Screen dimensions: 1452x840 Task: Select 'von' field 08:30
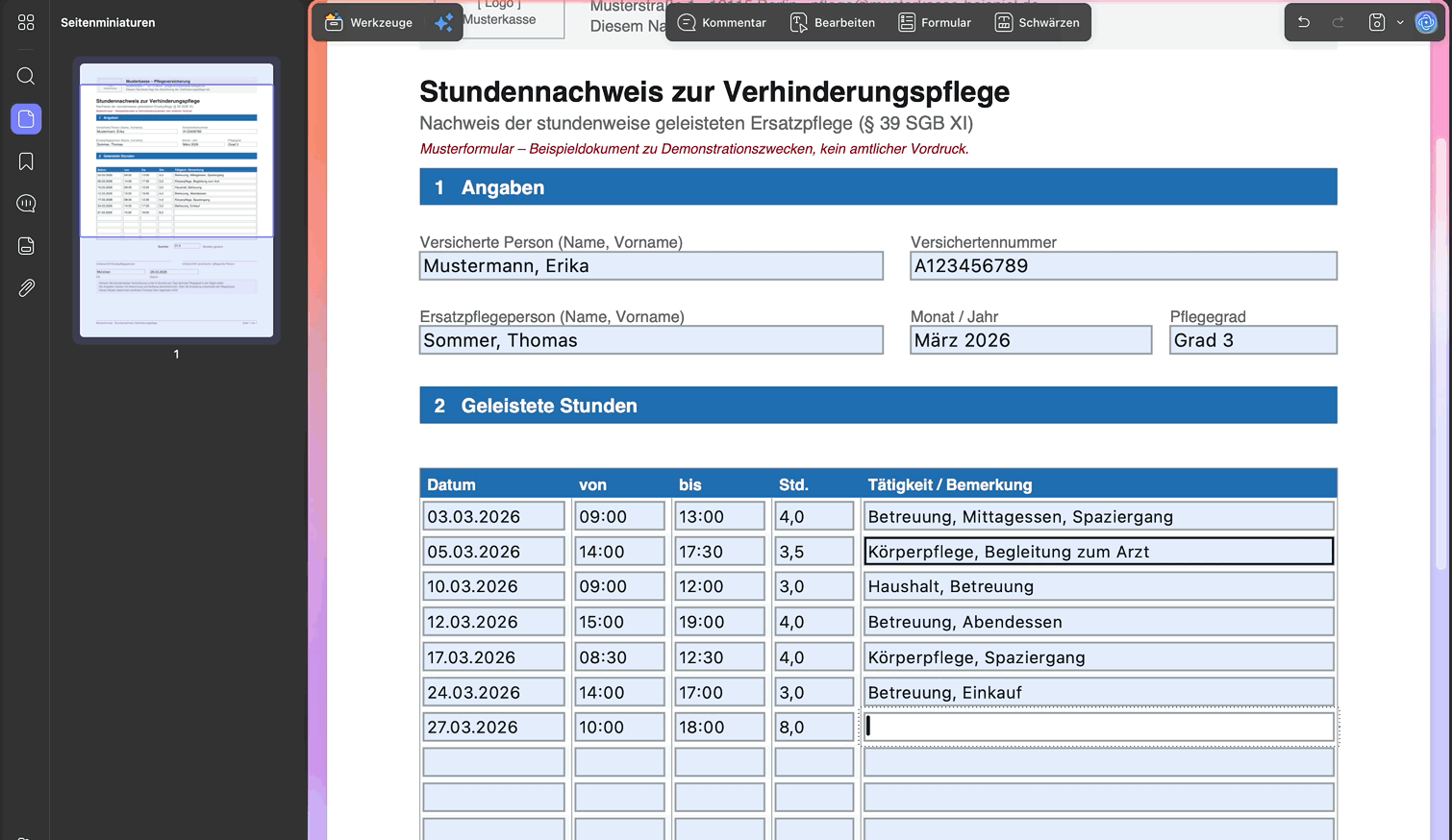tap(619, 657)
